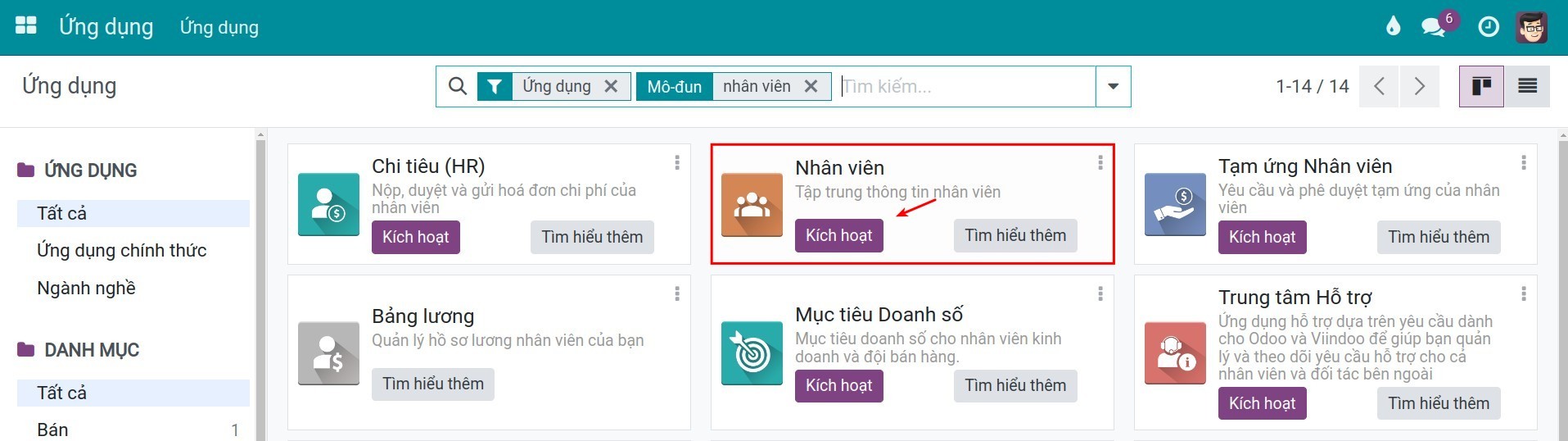The image size is (1568, 441).
Task: Remove the nhân viên module filter tag
Action: click(x=811, y=86)
